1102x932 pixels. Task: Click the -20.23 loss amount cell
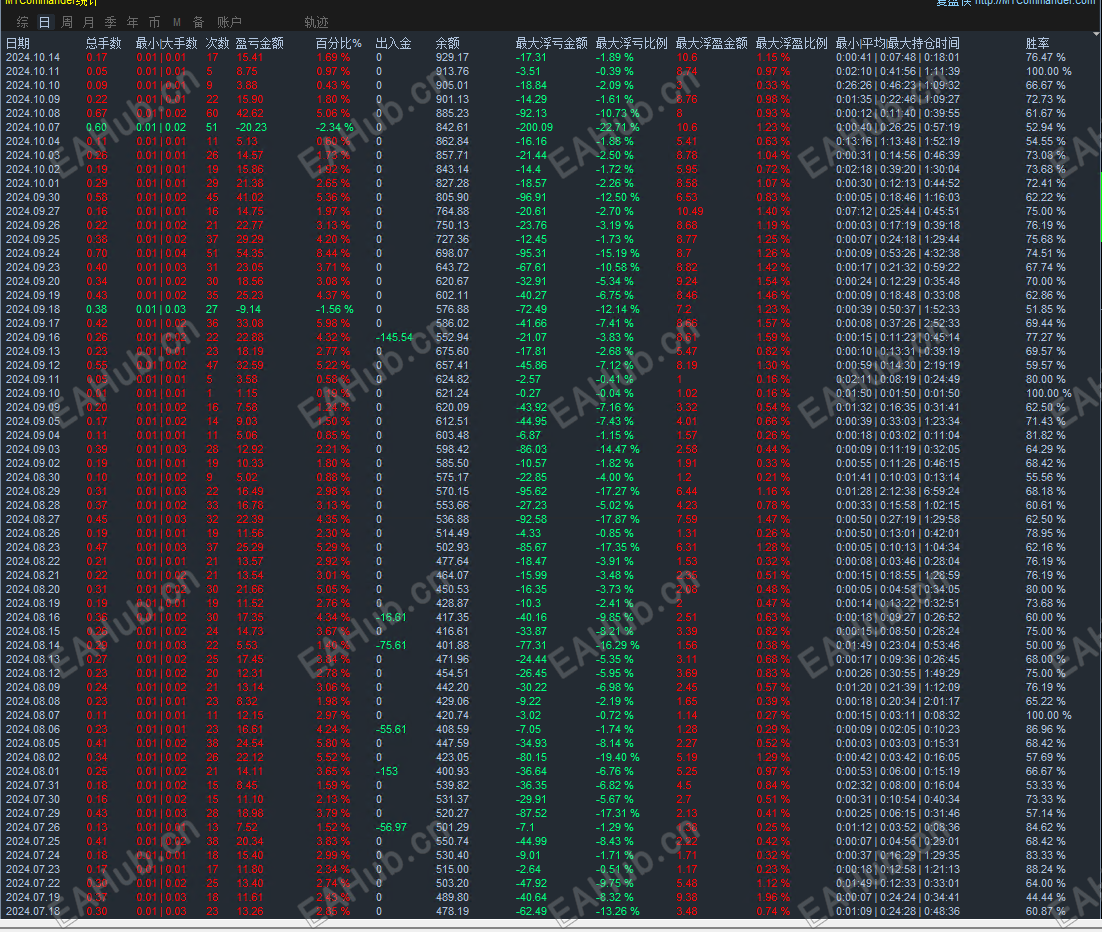(x=252, y=128)
